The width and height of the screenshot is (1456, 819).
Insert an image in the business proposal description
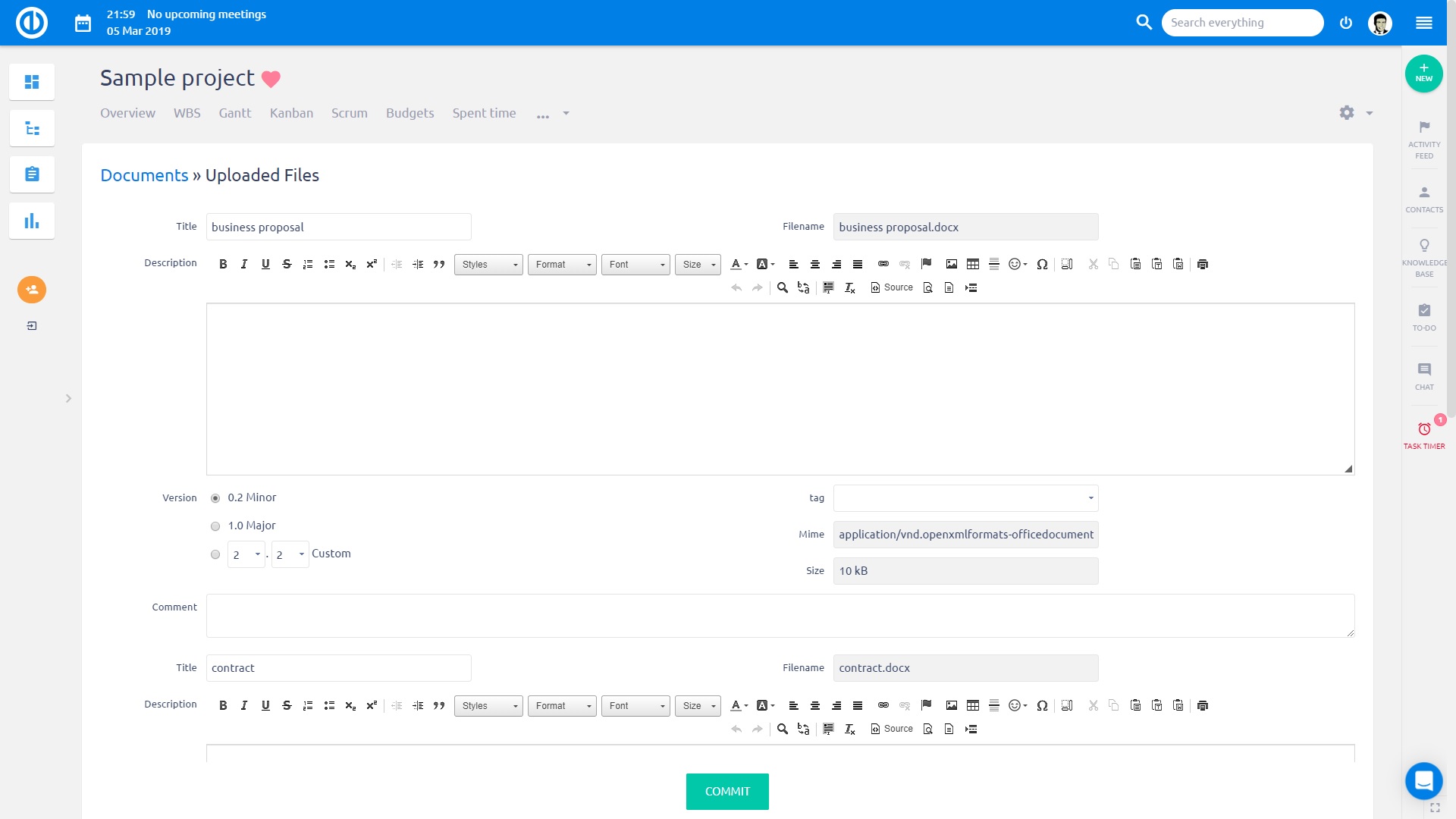952,264
